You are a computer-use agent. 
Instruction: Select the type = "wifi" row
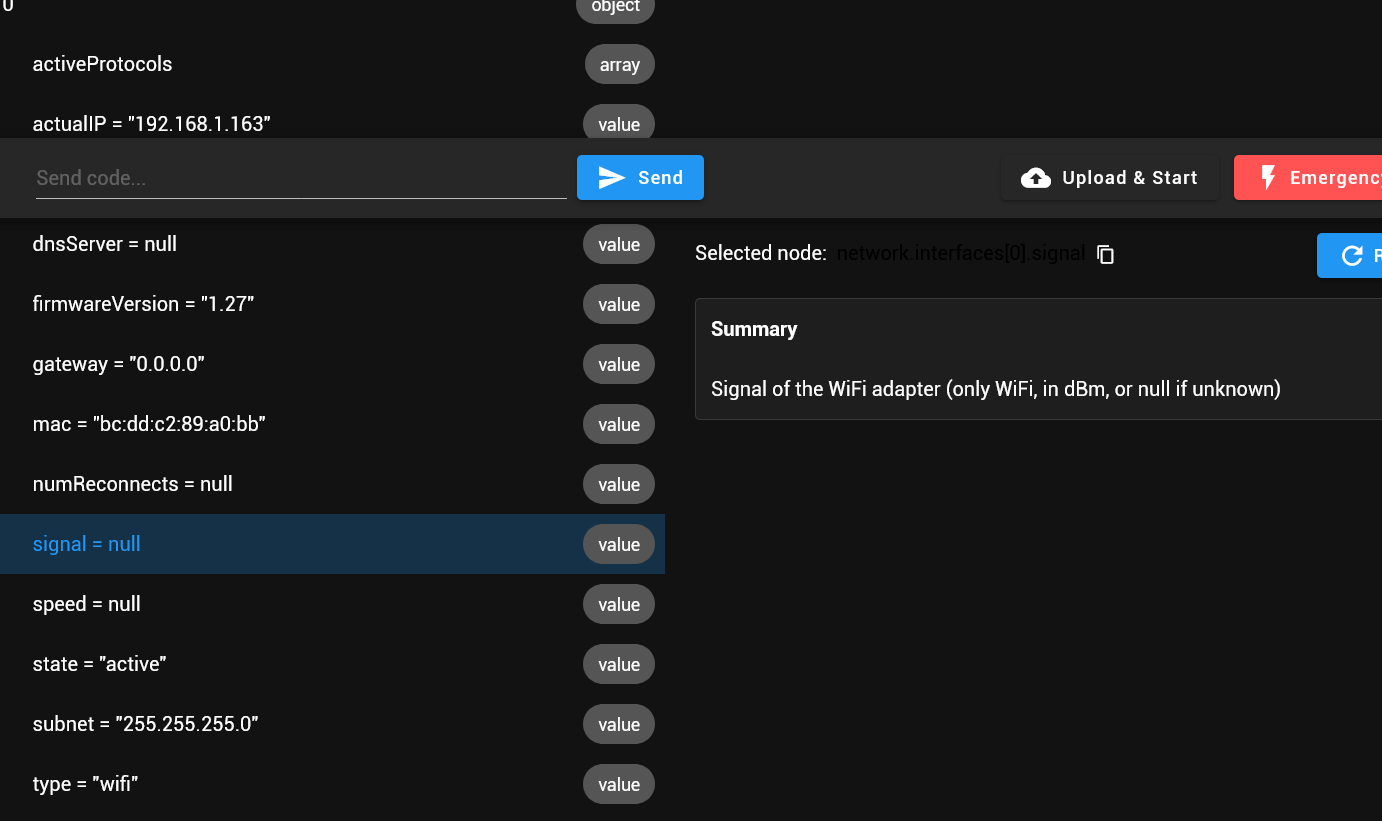[x=332, y=784]
